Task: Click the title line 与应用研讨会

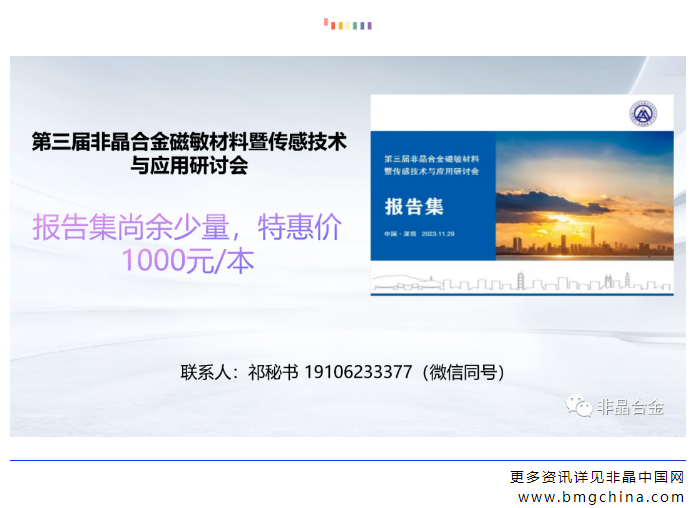Action: tap(189, 166)
